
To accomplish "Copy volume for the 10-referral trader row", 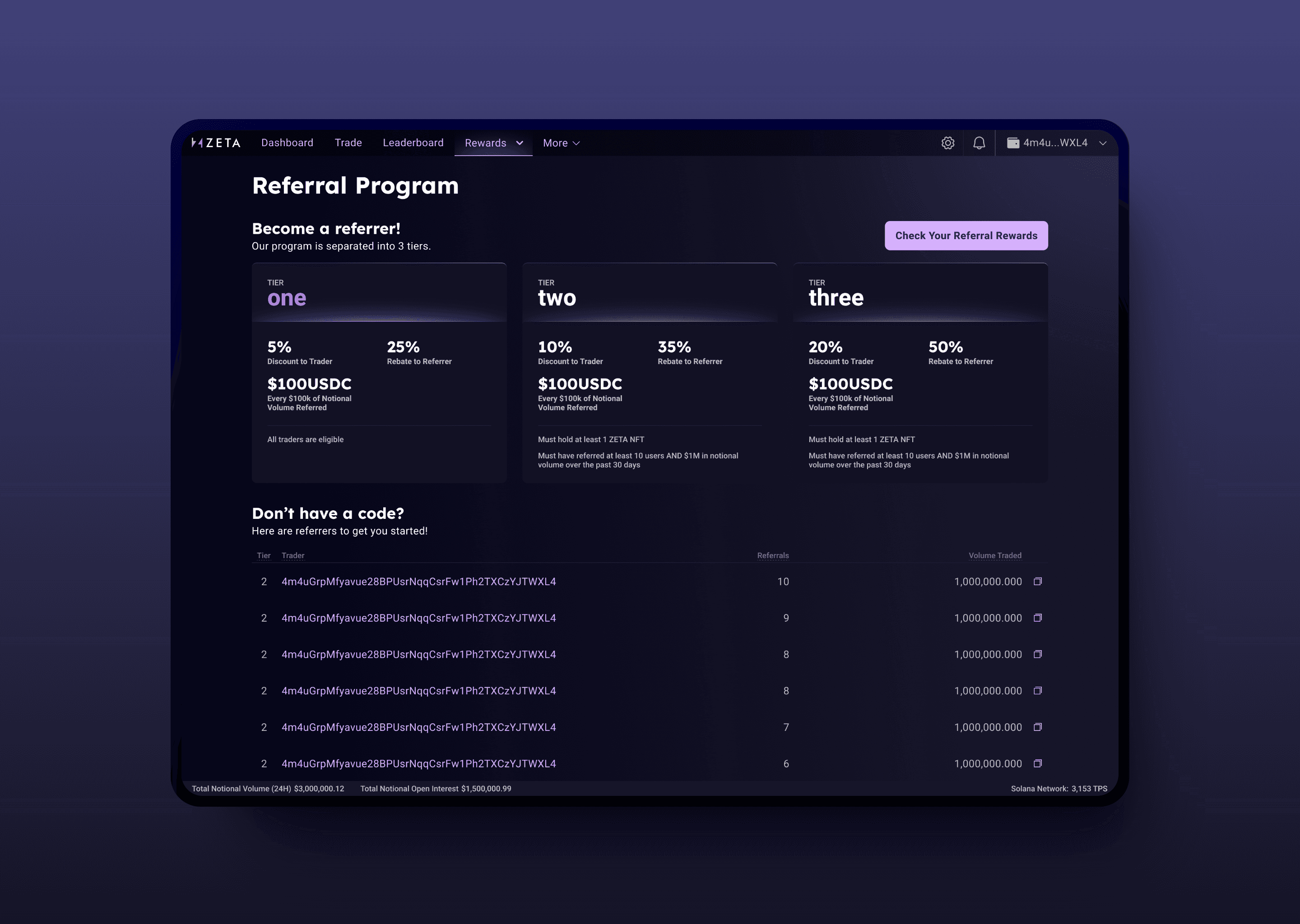I will [1038, 582].
